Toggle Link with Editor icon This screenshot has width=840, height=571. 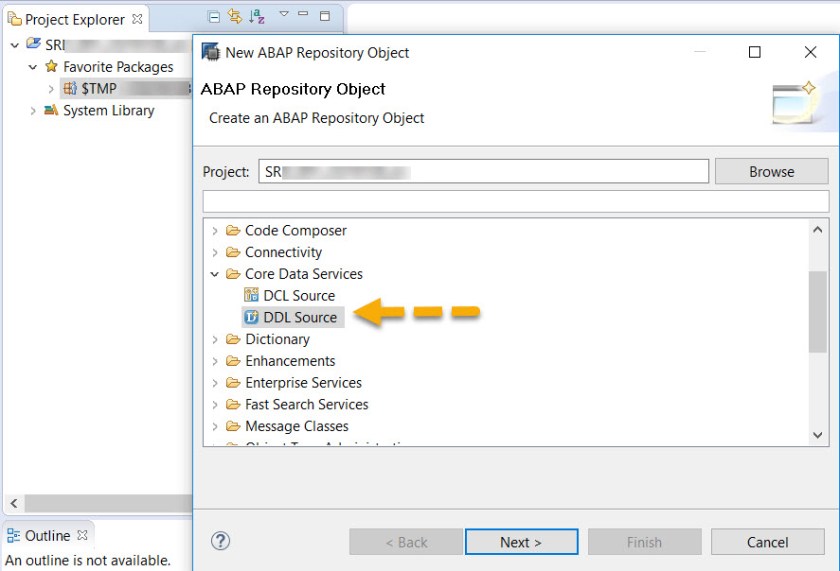pos(235,16)
